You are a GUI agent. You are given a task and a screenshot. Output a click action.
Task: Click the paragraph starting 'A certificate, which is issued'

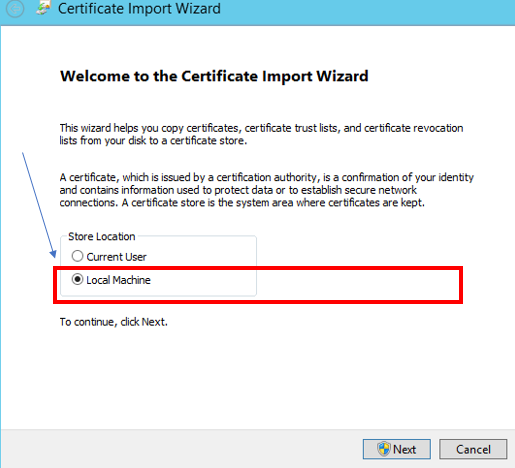(x=267, y=190)
